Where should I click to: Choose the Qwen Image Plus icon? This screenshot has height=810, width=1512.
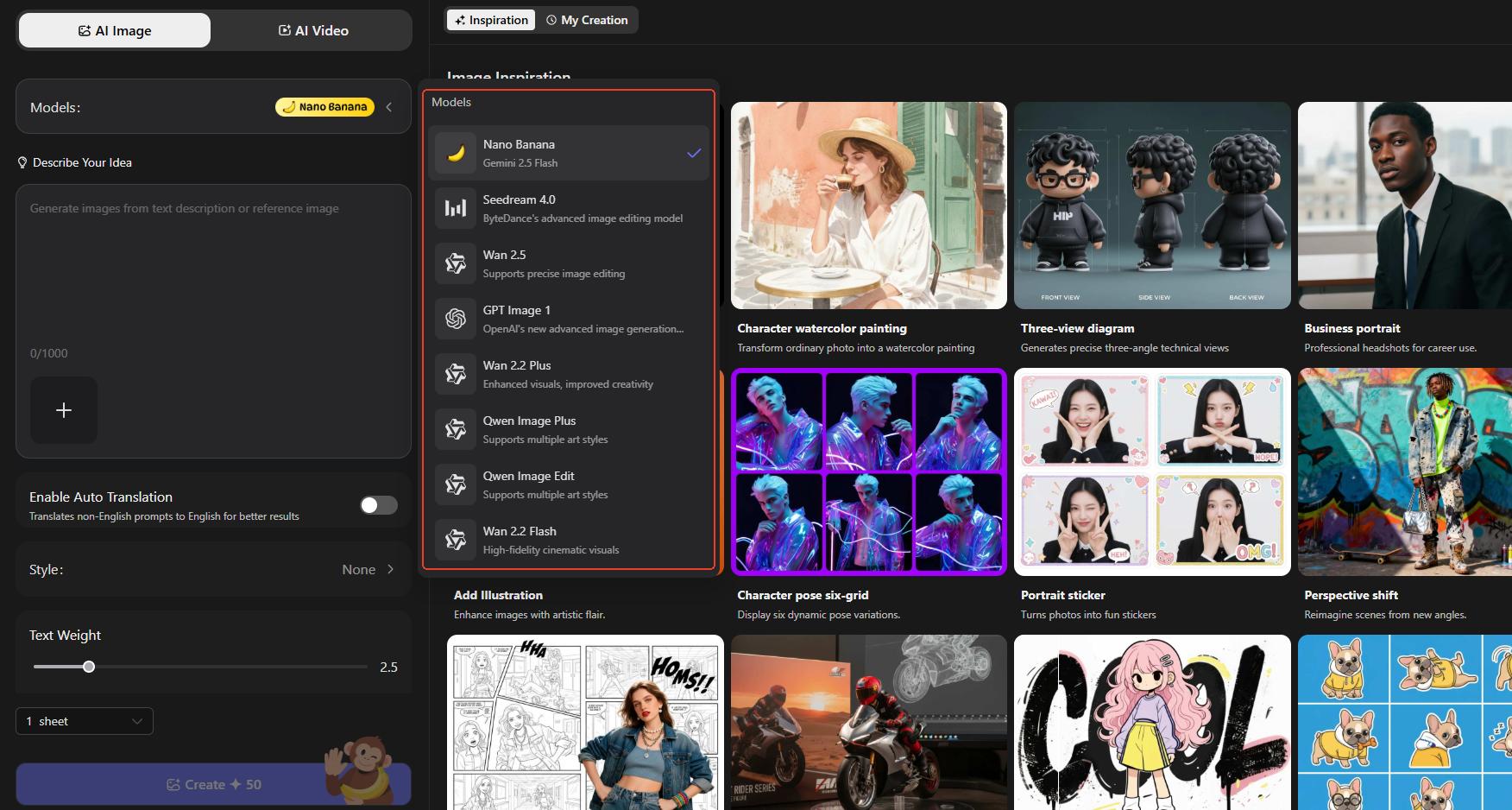[x=456, y=429]
